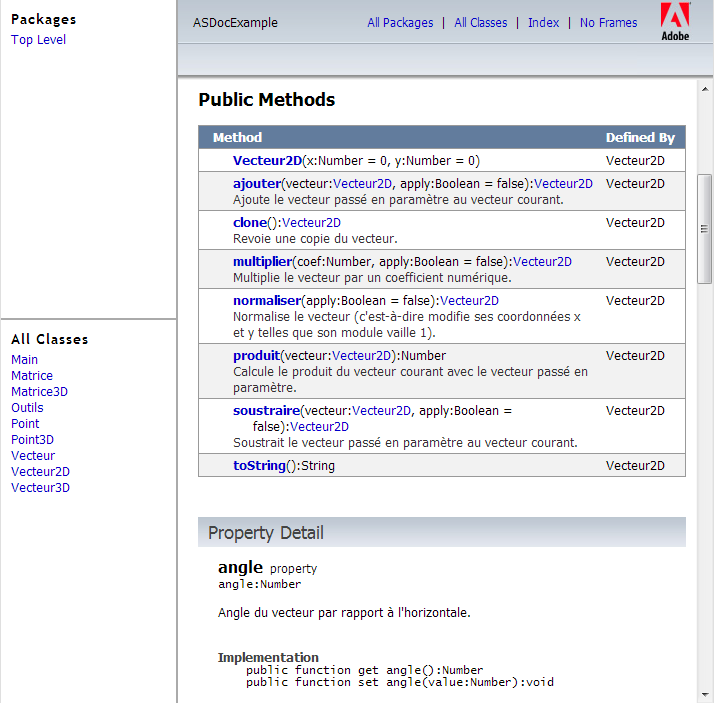Open the Vecteur class
The height and width of the screenshot is (703, 714).
click(33, 455)
